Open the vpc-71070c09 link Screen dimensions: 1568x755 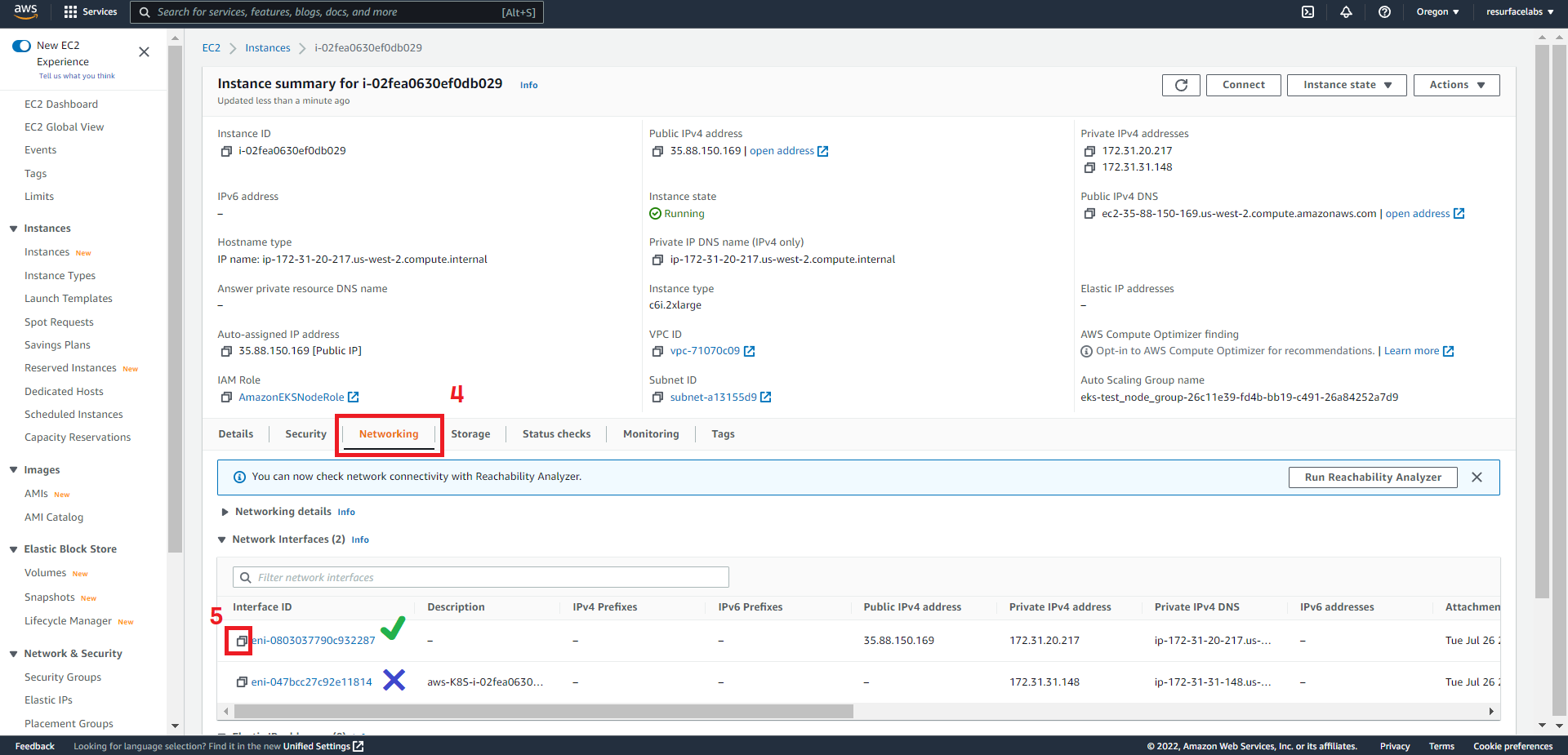point(712,351)
